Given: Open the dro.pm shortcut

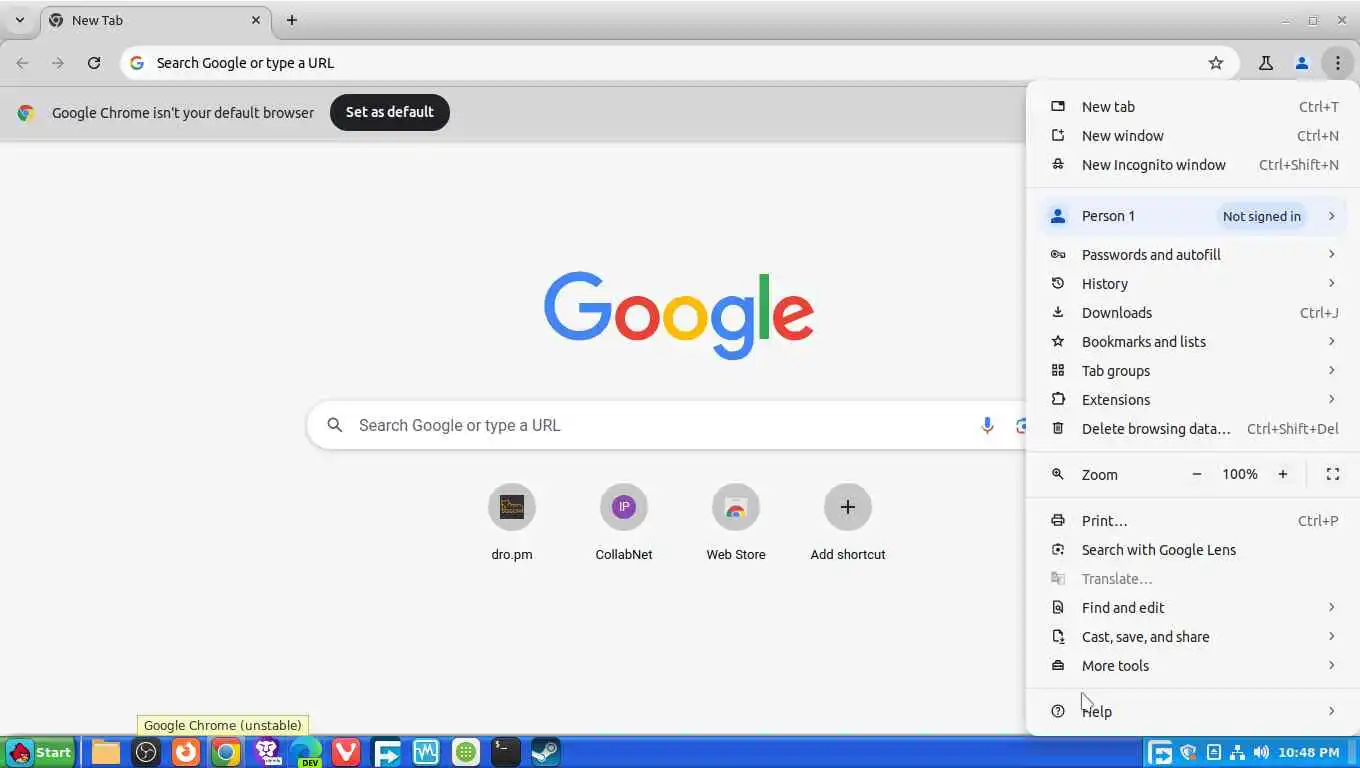Looking at the screenshot, I should [x=512, y=522].
